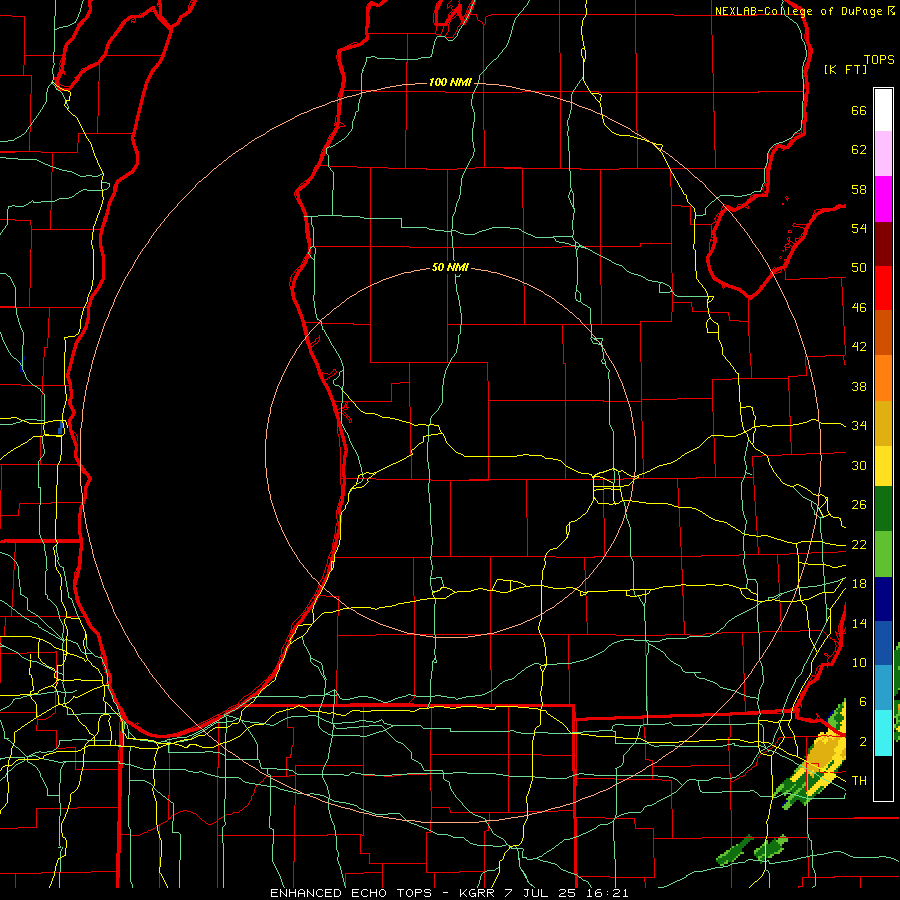
Task: Select the 58 legend value
Action: [x=859, y=189]
